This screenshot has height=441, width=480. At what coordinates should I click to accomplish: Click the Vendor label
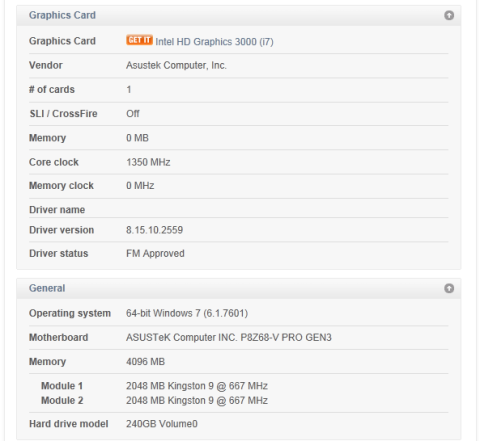(x=46, y=65)
